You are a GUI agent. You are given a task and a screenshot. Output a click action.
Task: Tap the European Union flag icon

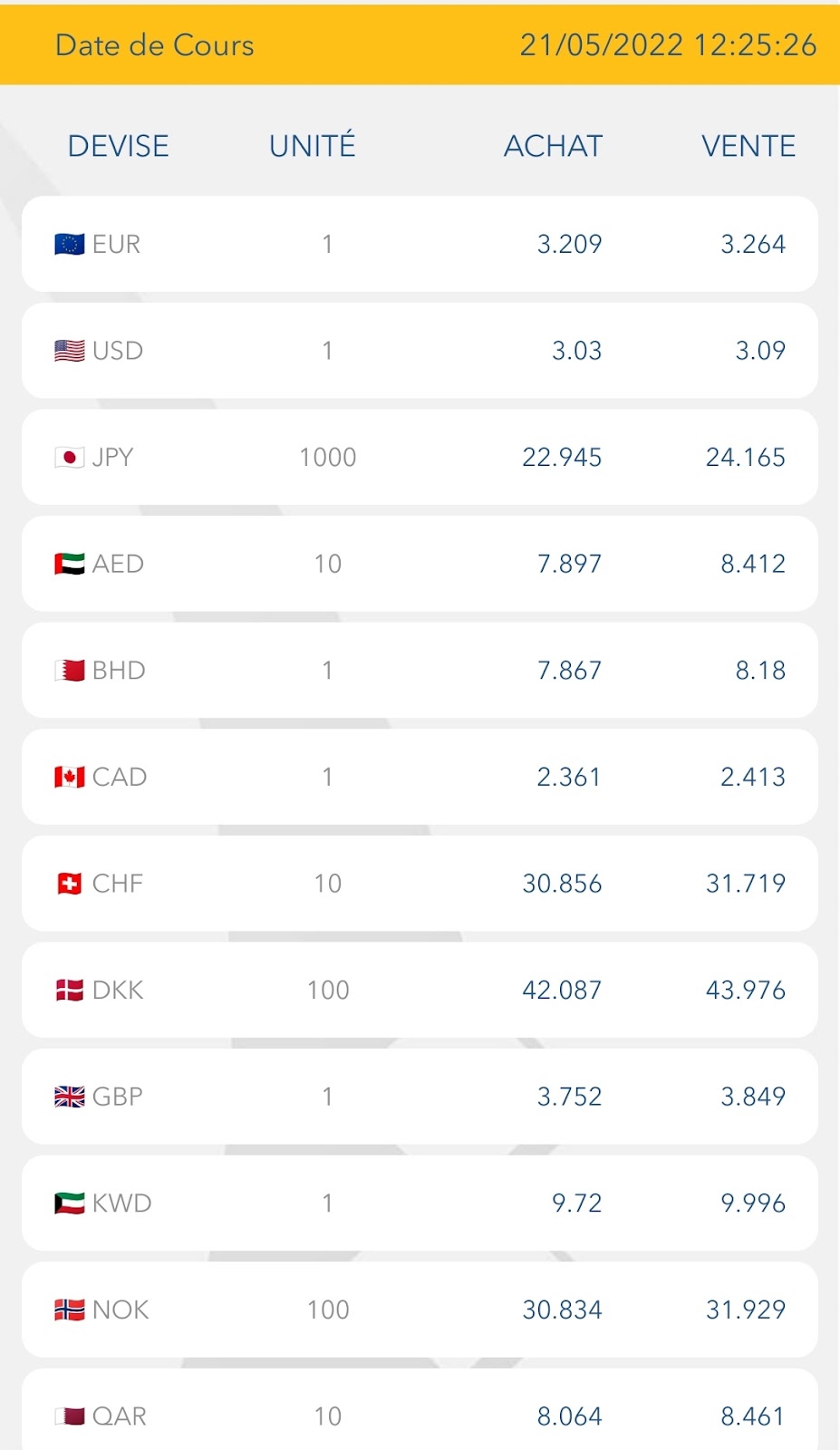[70, 245]
